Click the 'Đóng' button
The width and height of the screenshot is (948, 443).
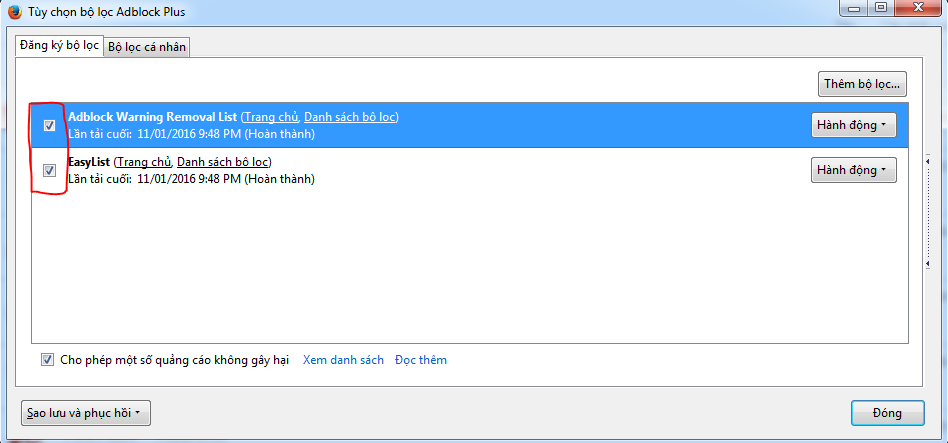click(888, 413)
